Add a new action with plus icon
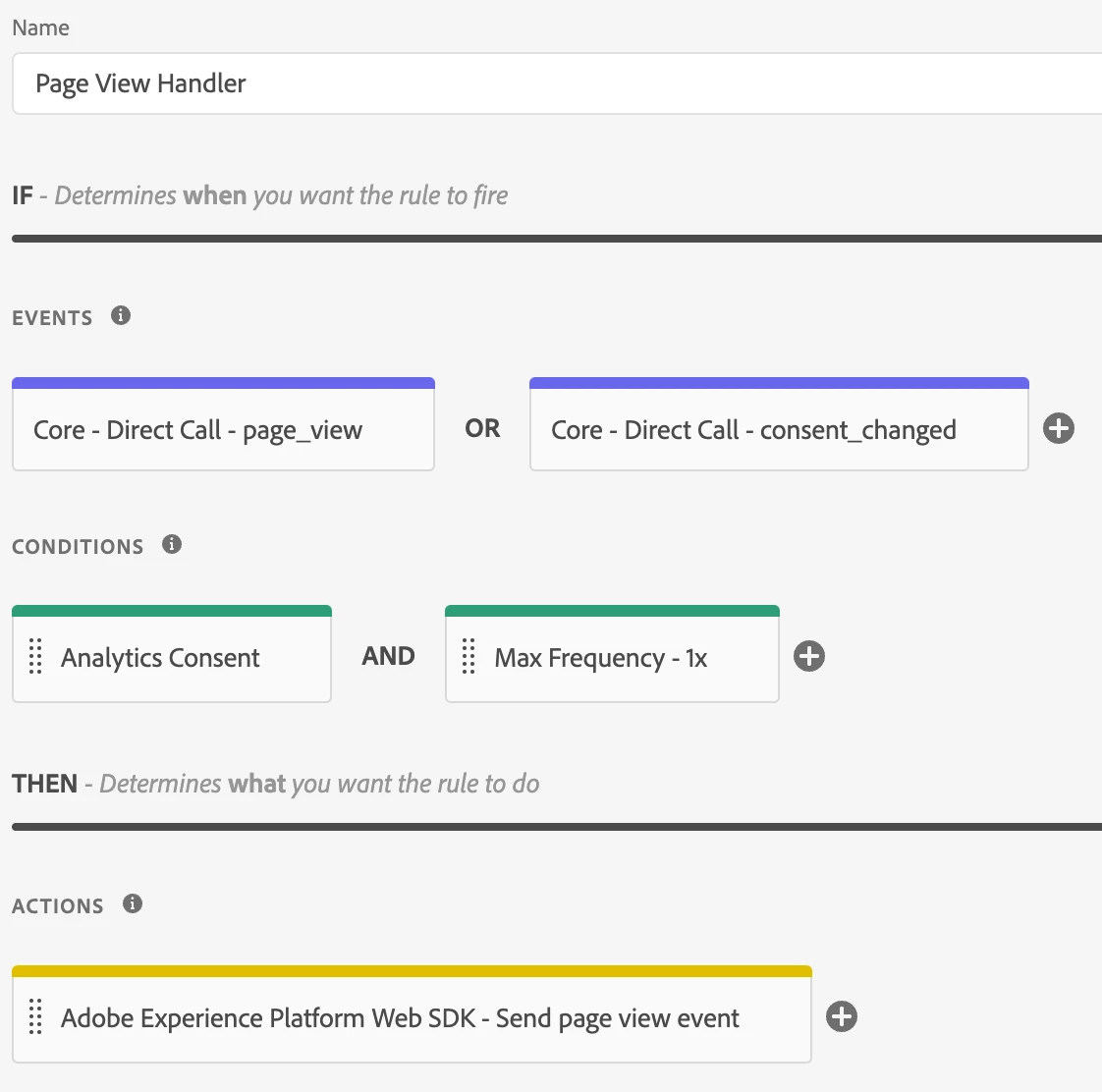 click(842, 1017)
